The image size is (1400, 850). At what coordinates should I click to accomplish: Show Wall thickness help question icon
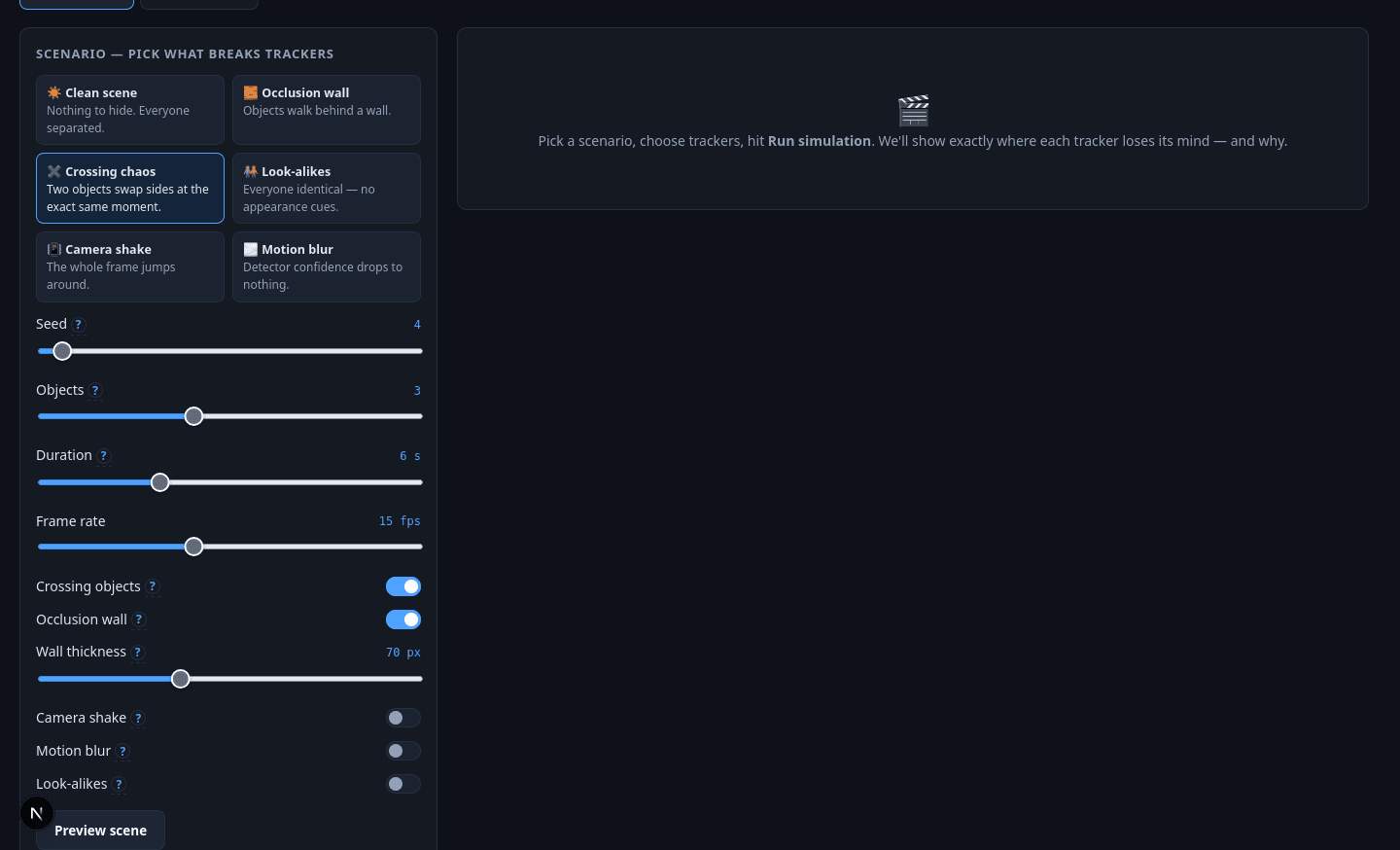point(138,653)
